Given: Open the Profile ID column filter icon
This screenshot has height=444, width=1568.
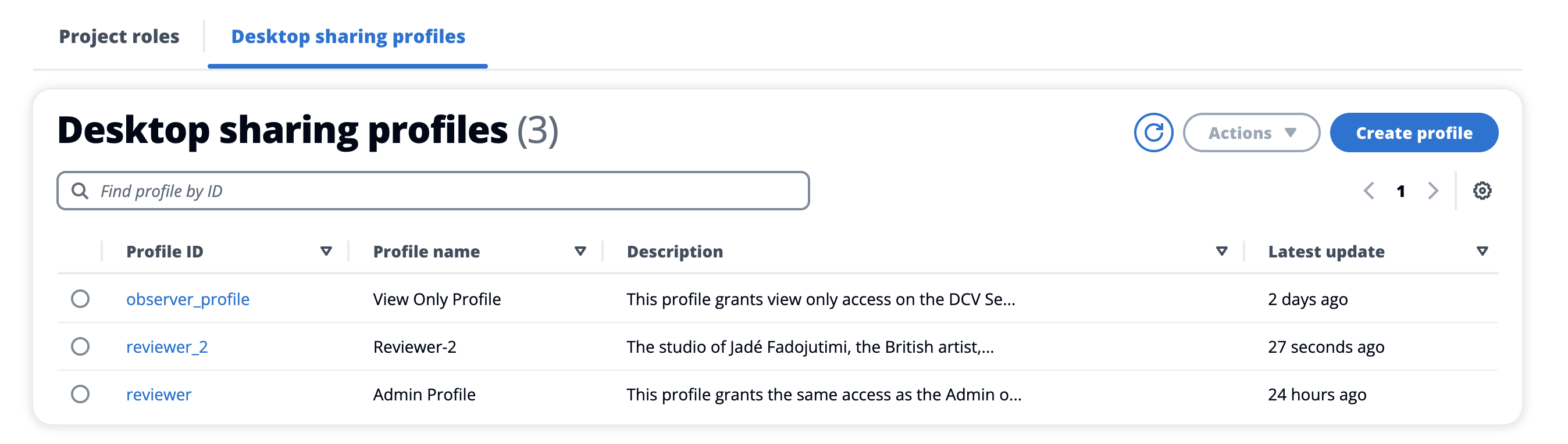Looking at the screenshot, I should pos(327,250).
